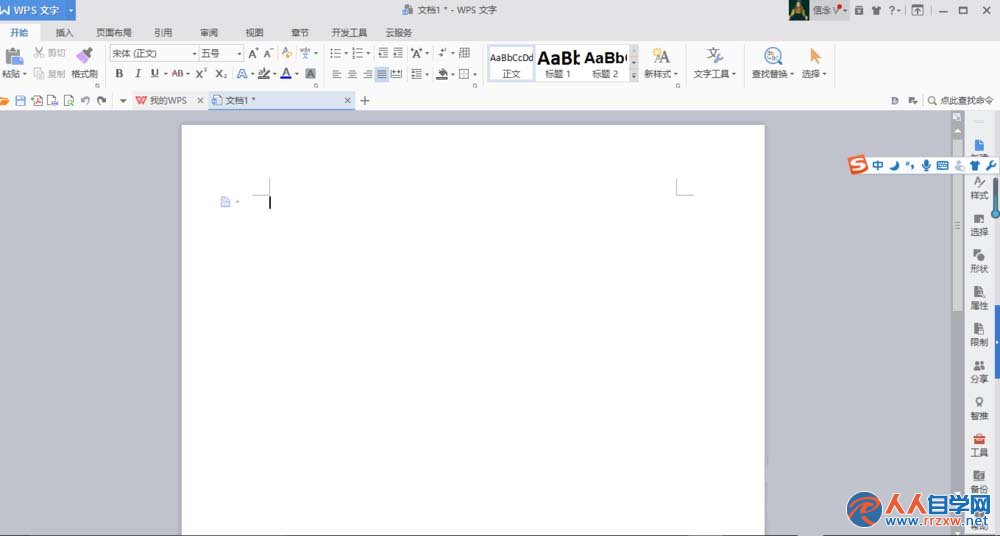Toggle strikethrough AB formatting
Image resolution: width=1000 pixels, height=536 pixels.
tap(177, 74)
